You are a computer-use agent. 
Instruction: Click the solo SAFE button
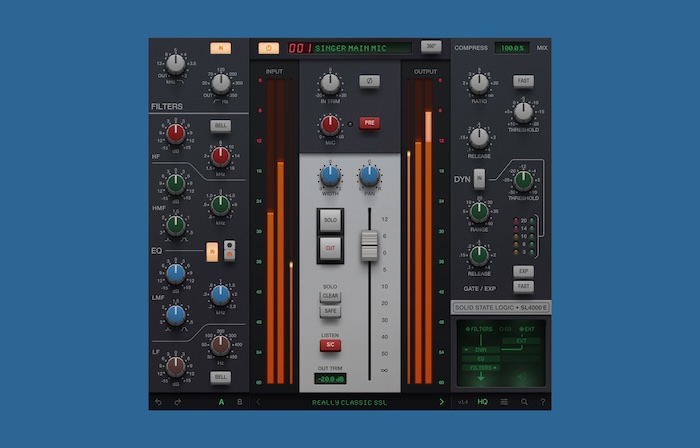[x=330, y=311]
